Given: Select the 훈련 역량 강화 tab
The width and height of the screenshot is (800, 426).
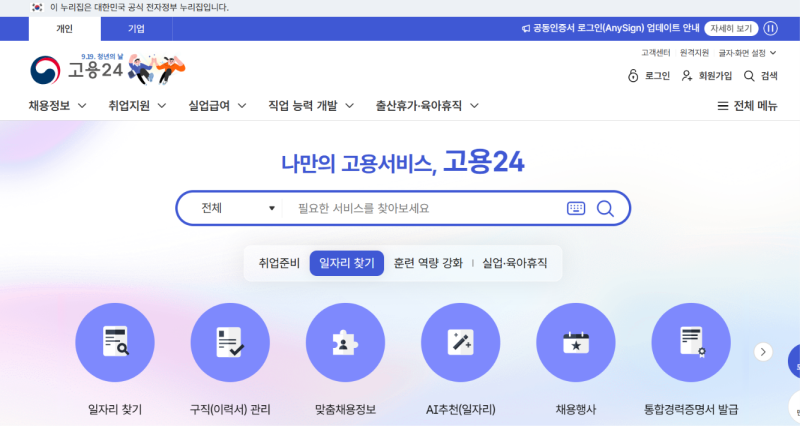Looking at the screenshot, I should (428, 263).
